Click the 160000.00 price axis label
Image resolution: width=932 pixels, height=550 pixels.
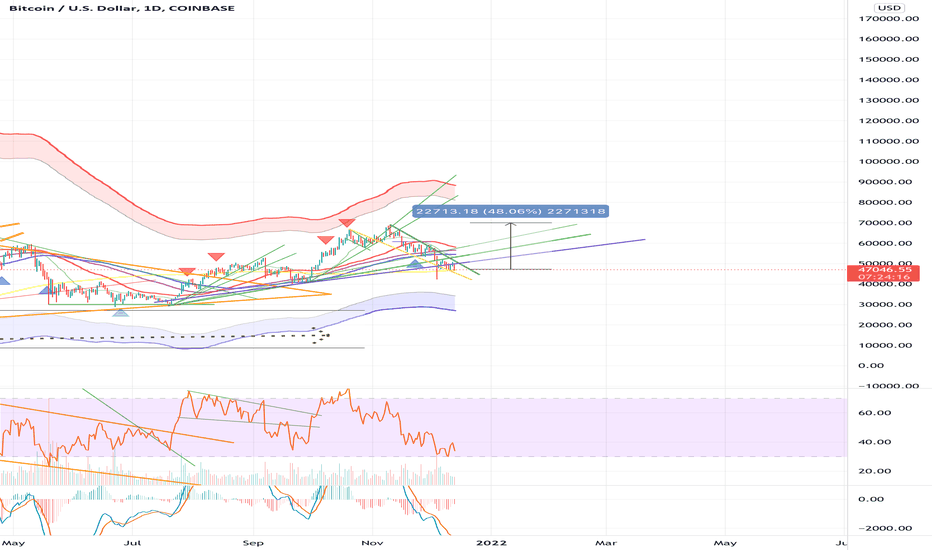pos(889,39)
